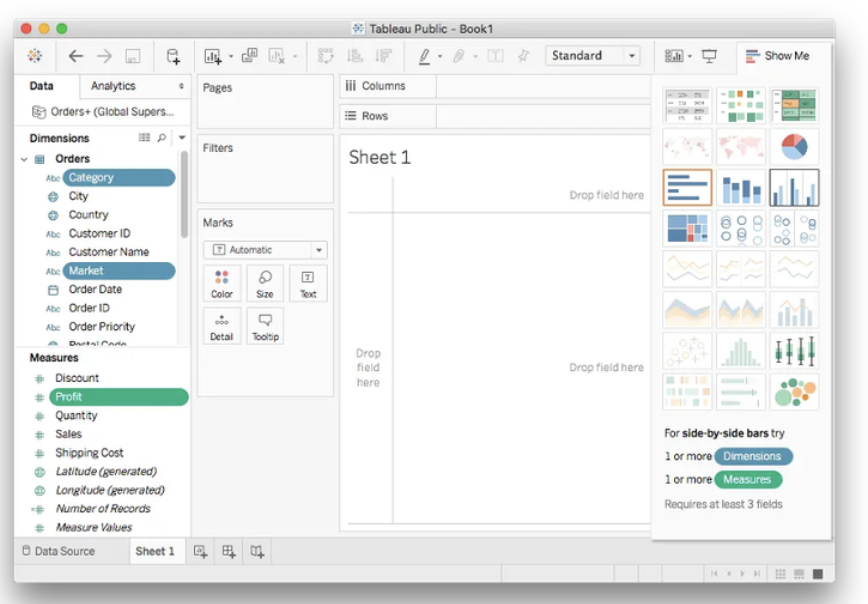Image resolution: width=868 pixels, height=604 pixels.
Task: Select the text table chart type
Action: 687,106
